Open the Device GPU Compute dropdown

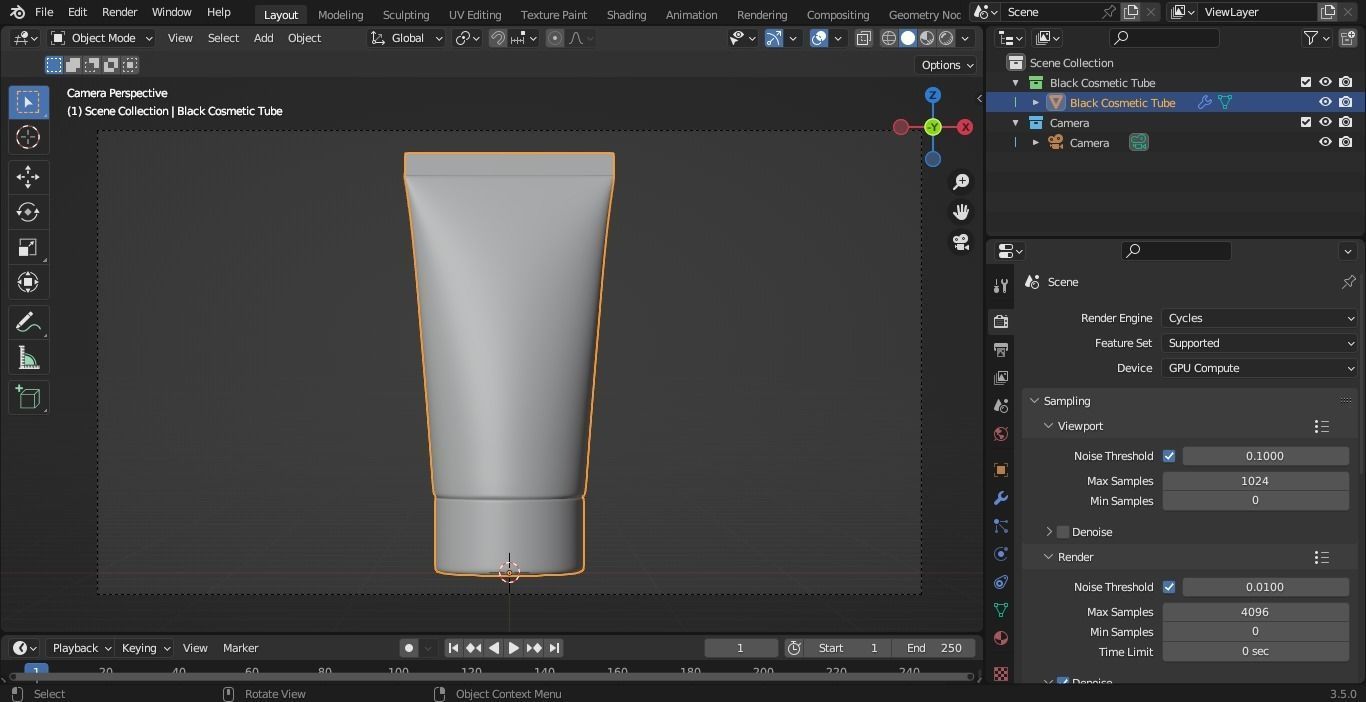coord(1260,368)
